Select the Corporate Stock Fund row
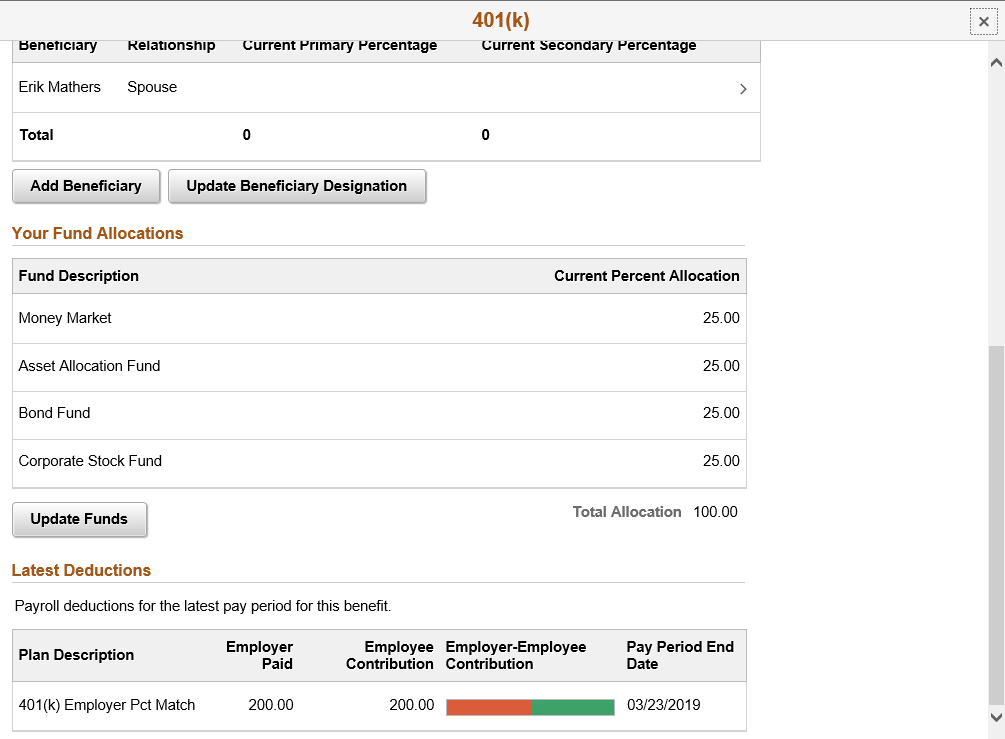1005x739 pixels. (x=379, y=462)
